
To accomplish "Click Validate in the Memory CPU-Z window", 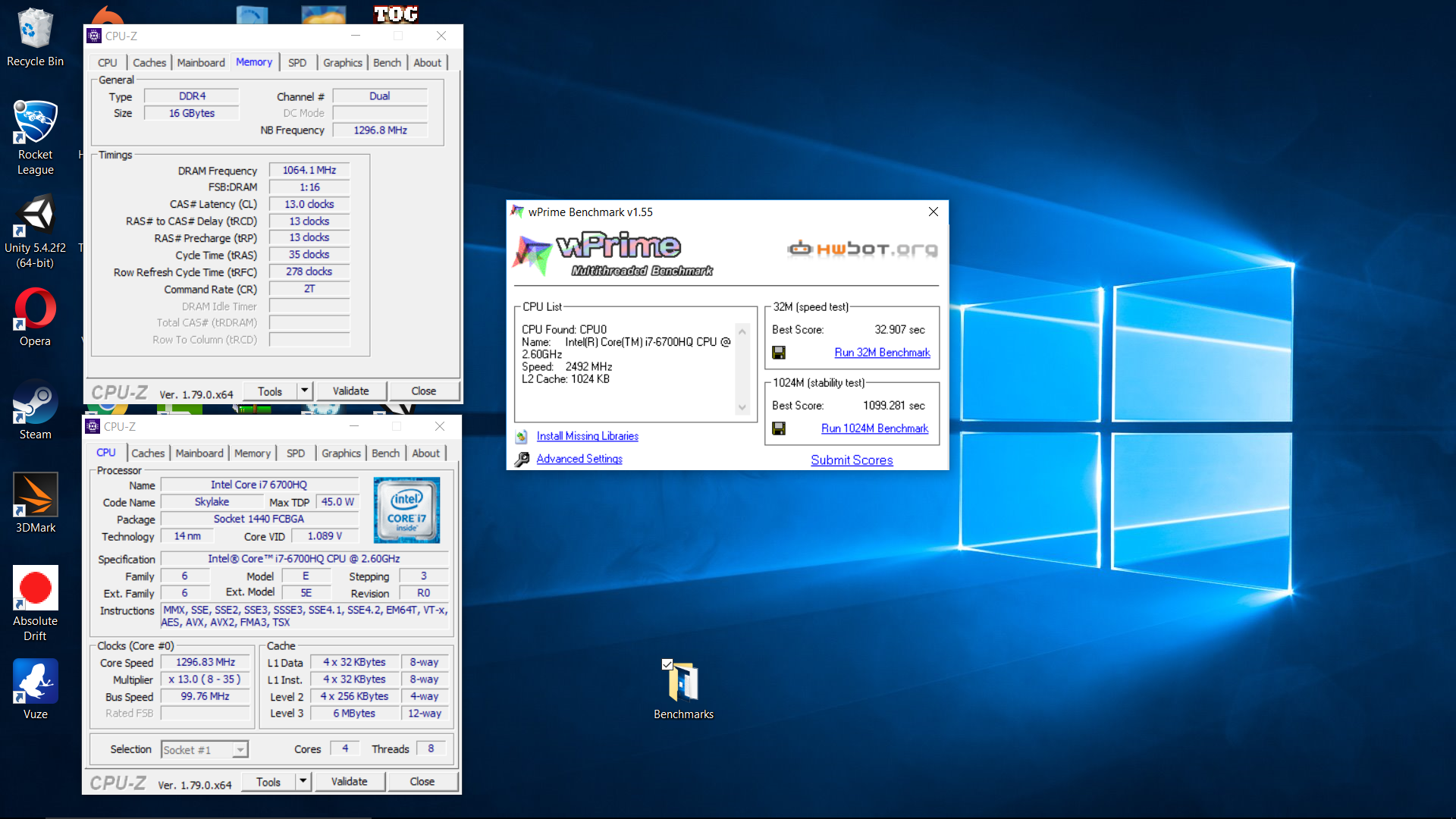I will click(x=351, y=391).
